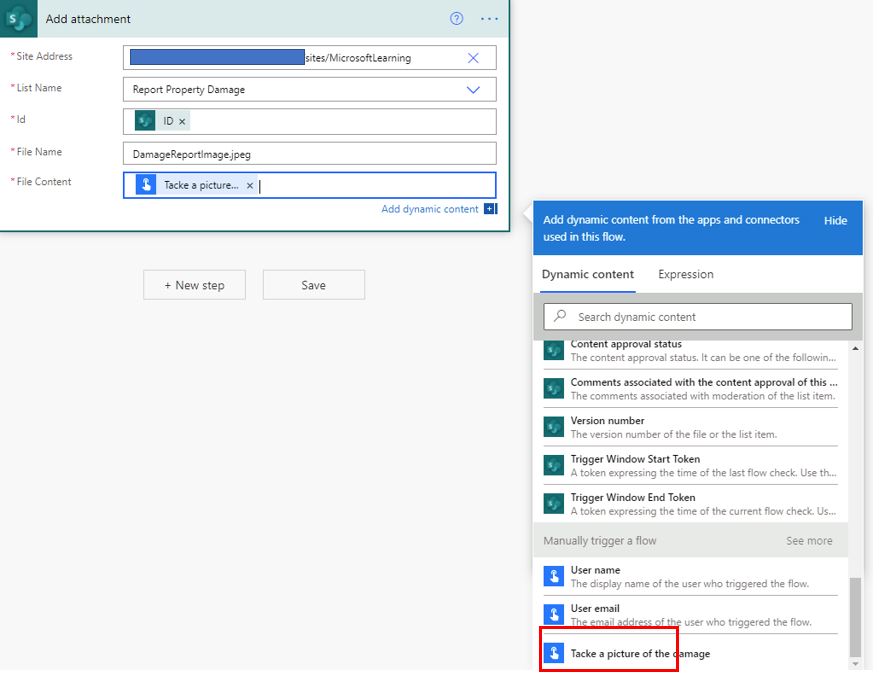Screen dimensions: 879x681
Task: Click the ID token's SharePoint icon
Action: pos(145,121)
